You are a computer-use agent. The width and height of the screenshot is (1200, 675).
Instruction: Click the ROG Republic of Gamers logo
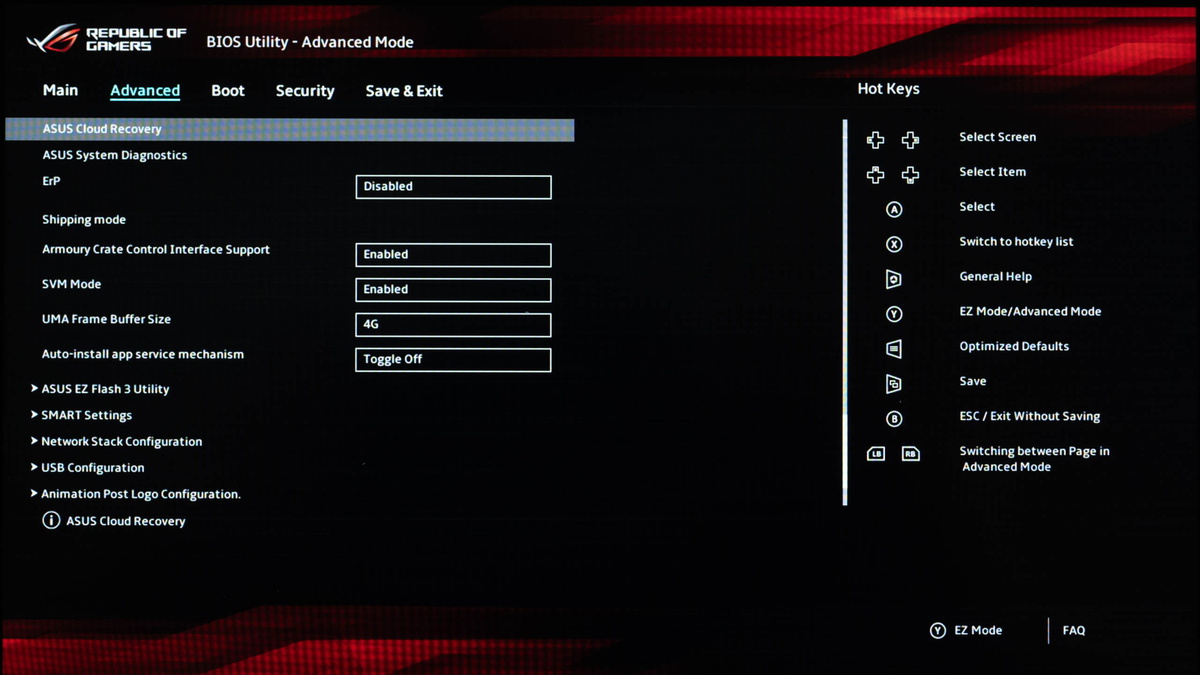coord(106,39)
